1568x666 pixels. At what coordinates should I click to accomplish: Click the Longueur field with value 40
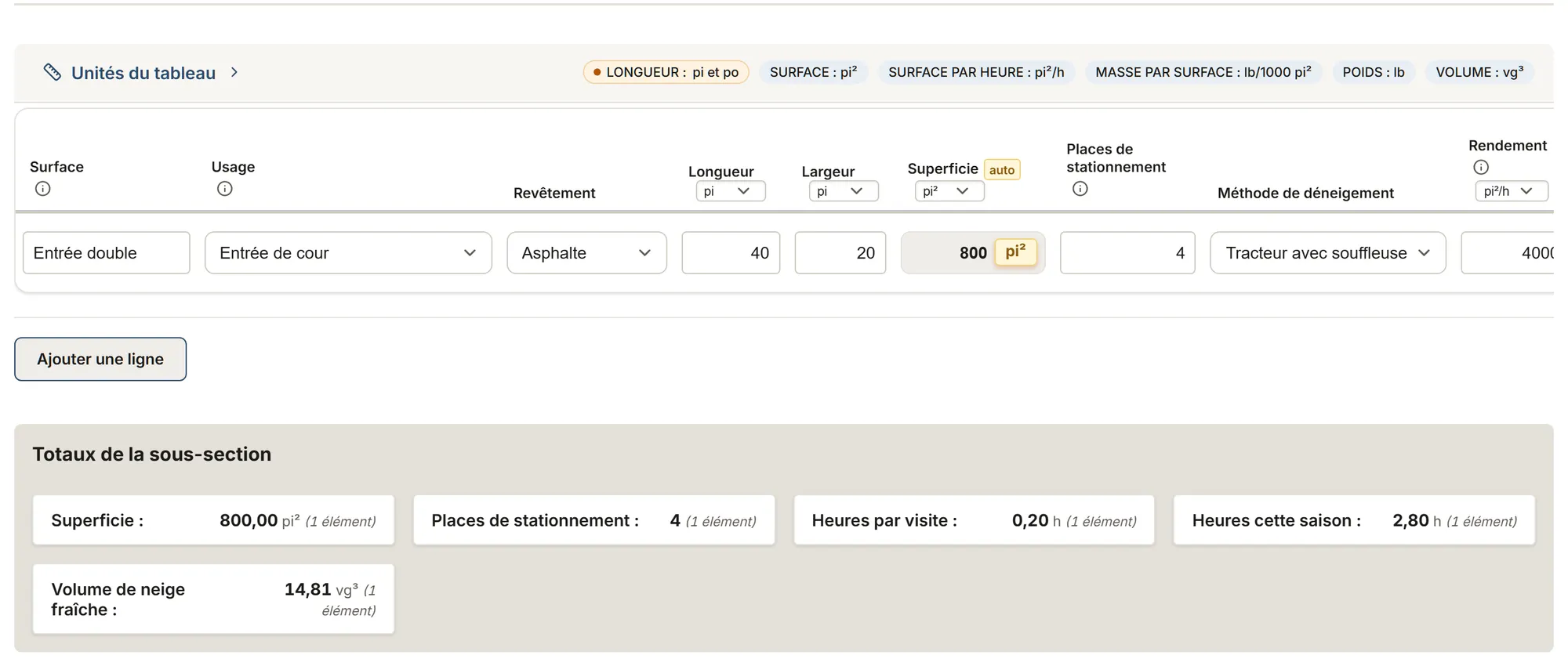[731, 253]
